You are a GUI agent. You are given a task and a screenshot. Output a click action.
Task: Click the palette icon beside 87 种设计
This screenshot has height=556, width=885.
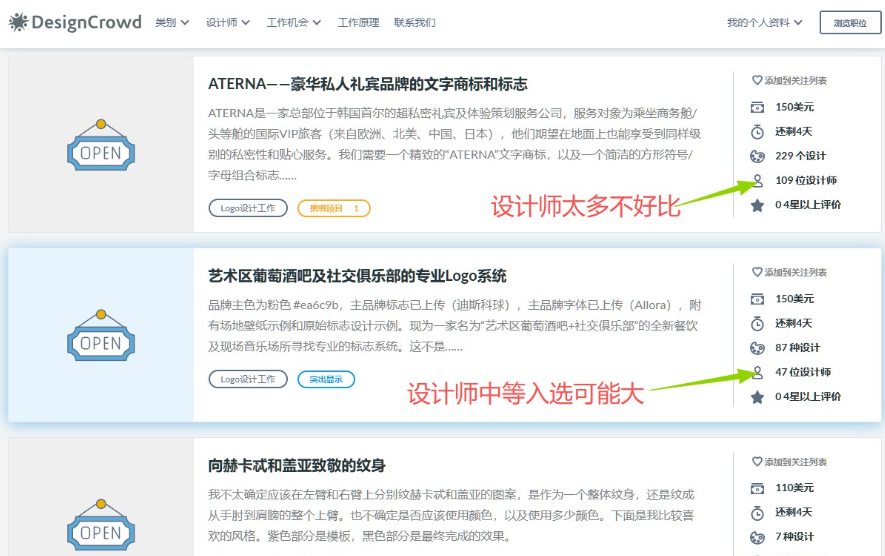click(757, 348)
